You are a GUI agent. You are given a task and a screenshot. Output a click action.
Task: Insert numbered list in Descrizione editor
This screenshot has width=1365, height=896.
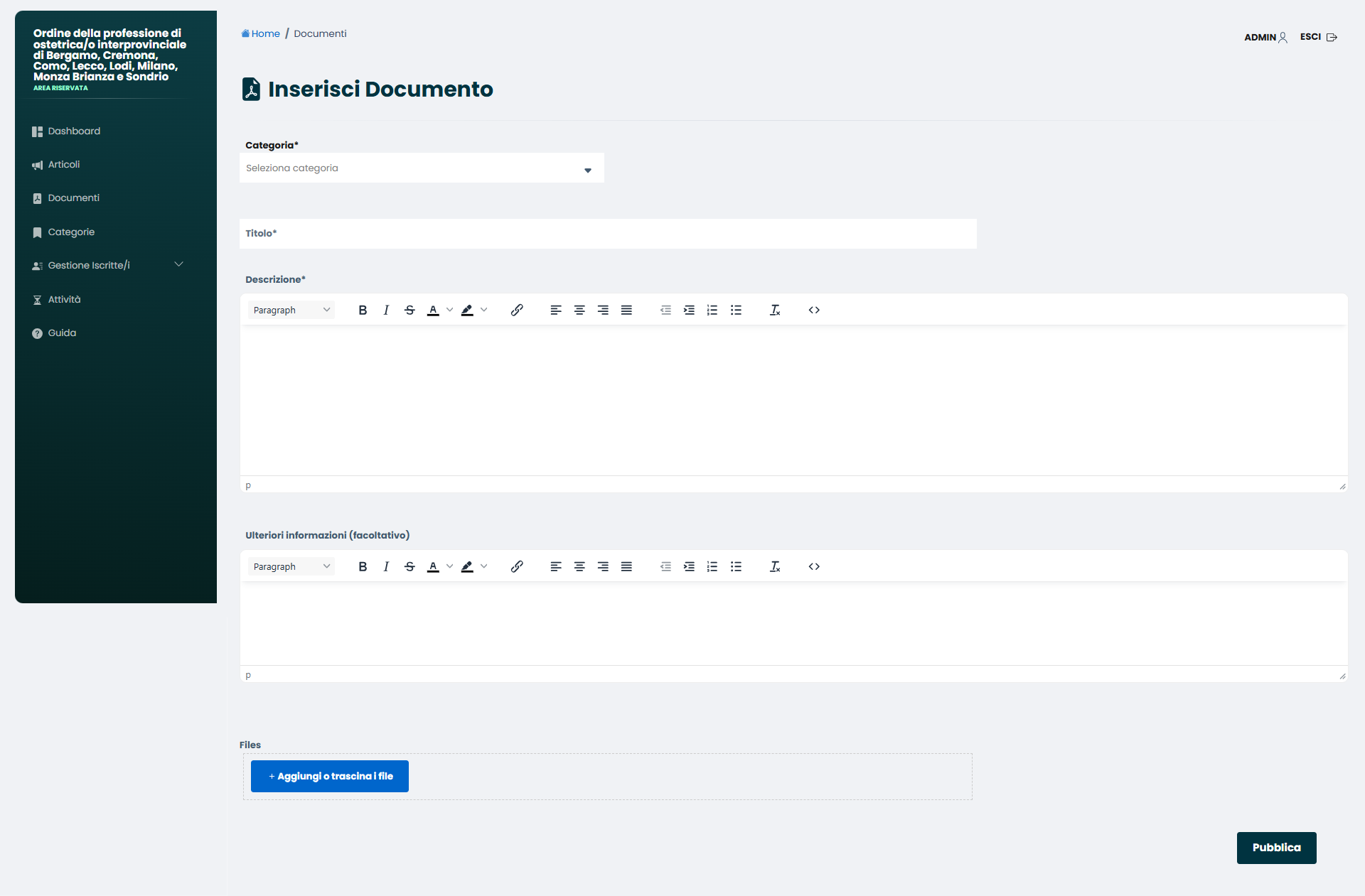pos(712,310)
